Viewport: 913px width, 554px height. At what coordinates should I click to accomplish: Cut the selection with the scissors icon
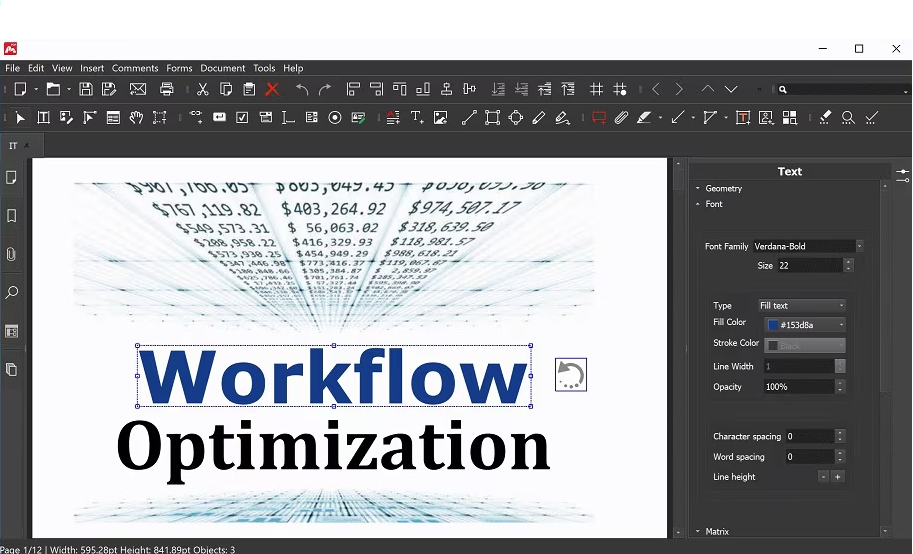(202, 89)
